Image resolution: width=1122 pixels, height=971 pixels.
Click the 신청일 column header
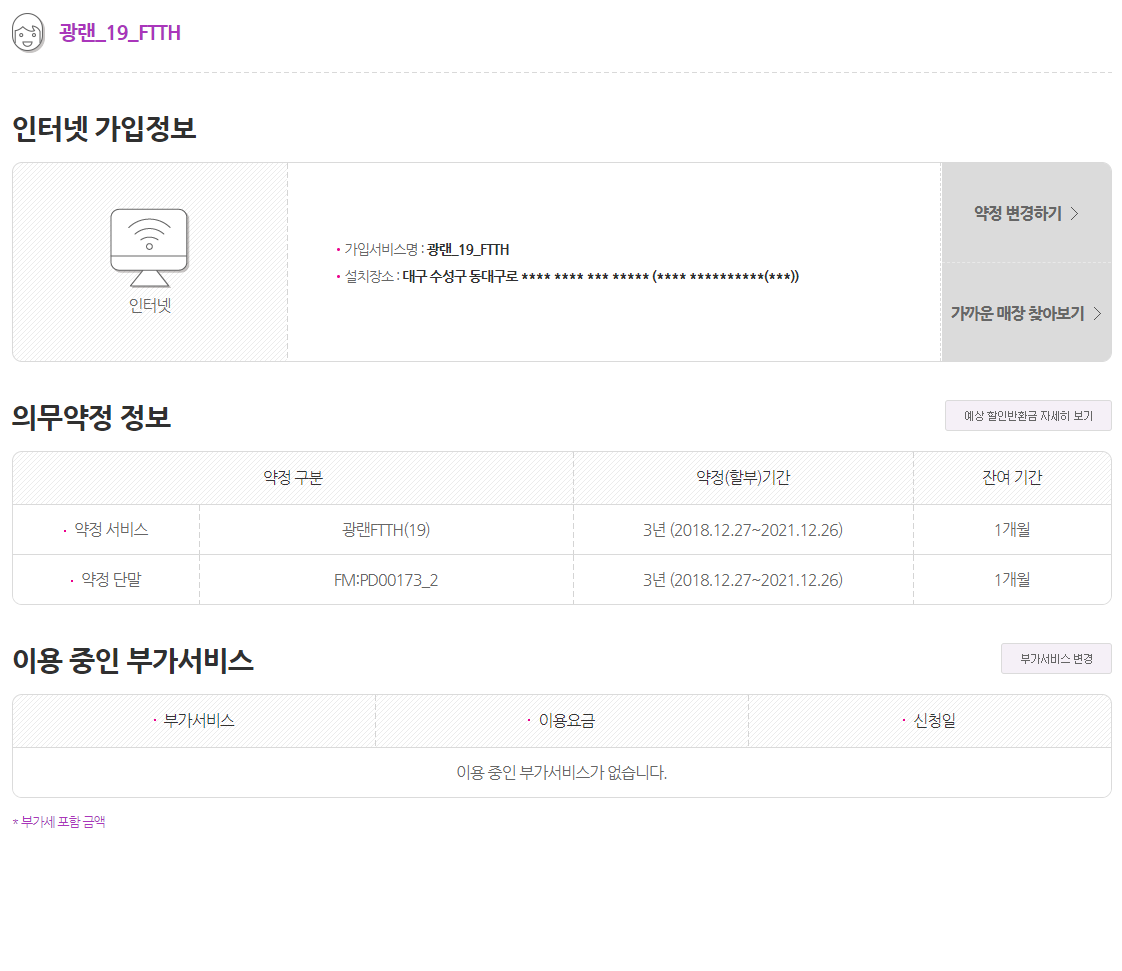(x=931, y=720)
